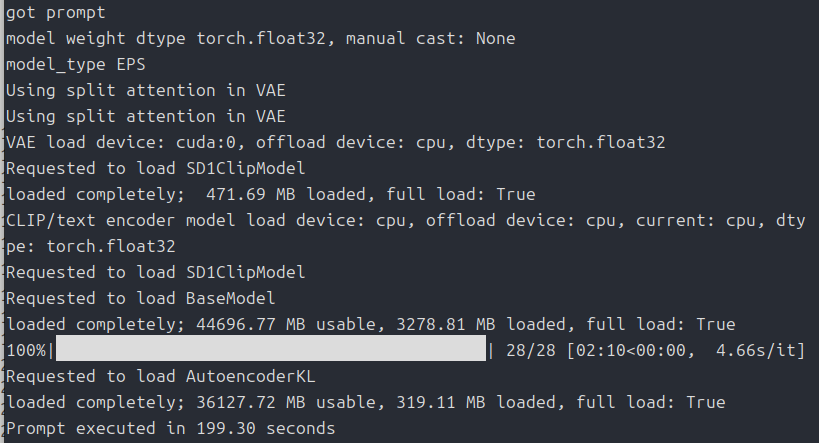Click the "Prompt executed in 199.30 seconds" line
This screenshot has width=819, height=443.
pyautogui.click(x=170, y=428)
